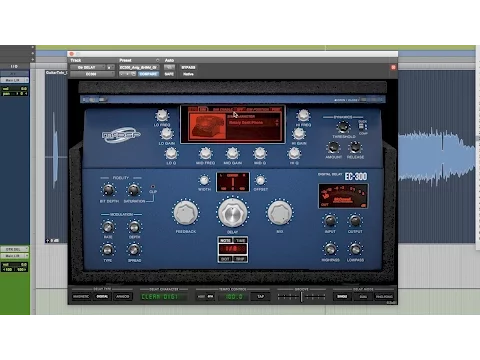Enable the DOT note modifier
Viewport: 480px width, 360px height.
tap(225, 259)
